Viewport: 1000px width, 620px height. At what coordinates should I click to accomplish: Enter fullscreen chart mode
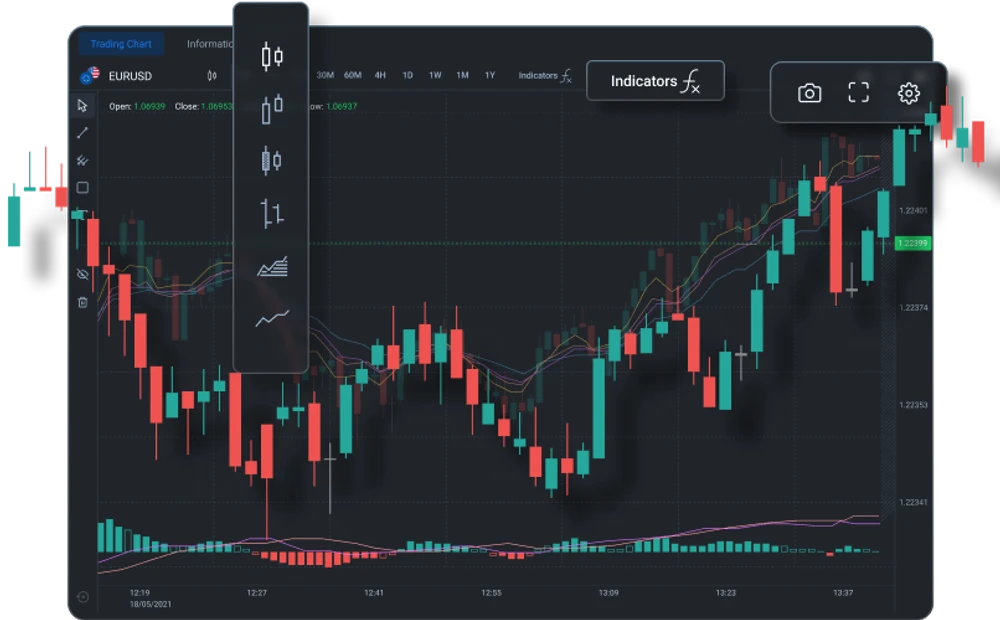pos(858,92)
